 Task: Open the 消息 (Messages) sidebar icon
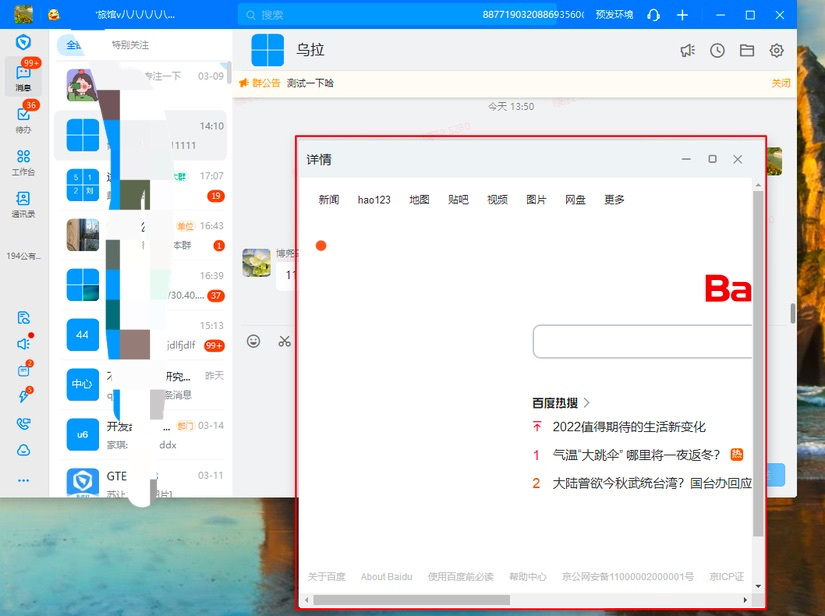[x=23, y=76]
